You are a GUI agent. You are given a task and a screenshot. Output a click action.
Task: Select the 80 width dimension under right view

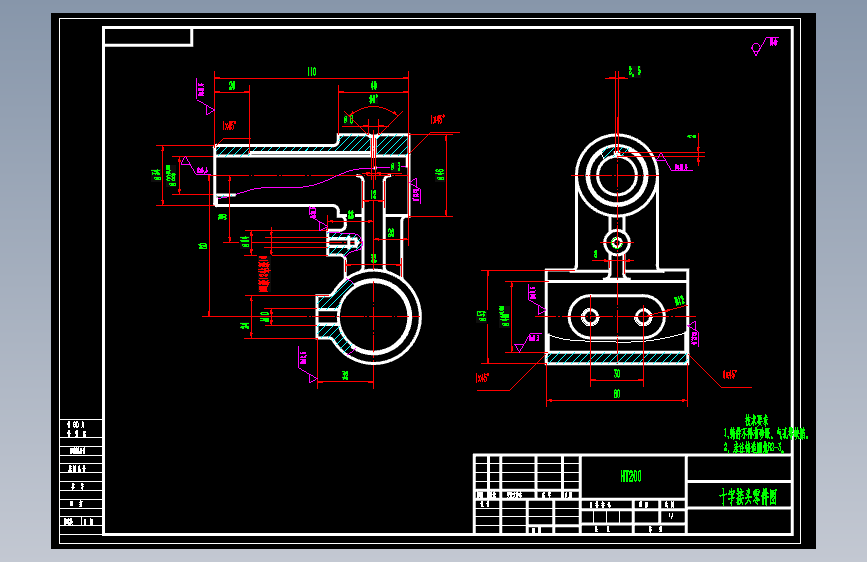617,394
